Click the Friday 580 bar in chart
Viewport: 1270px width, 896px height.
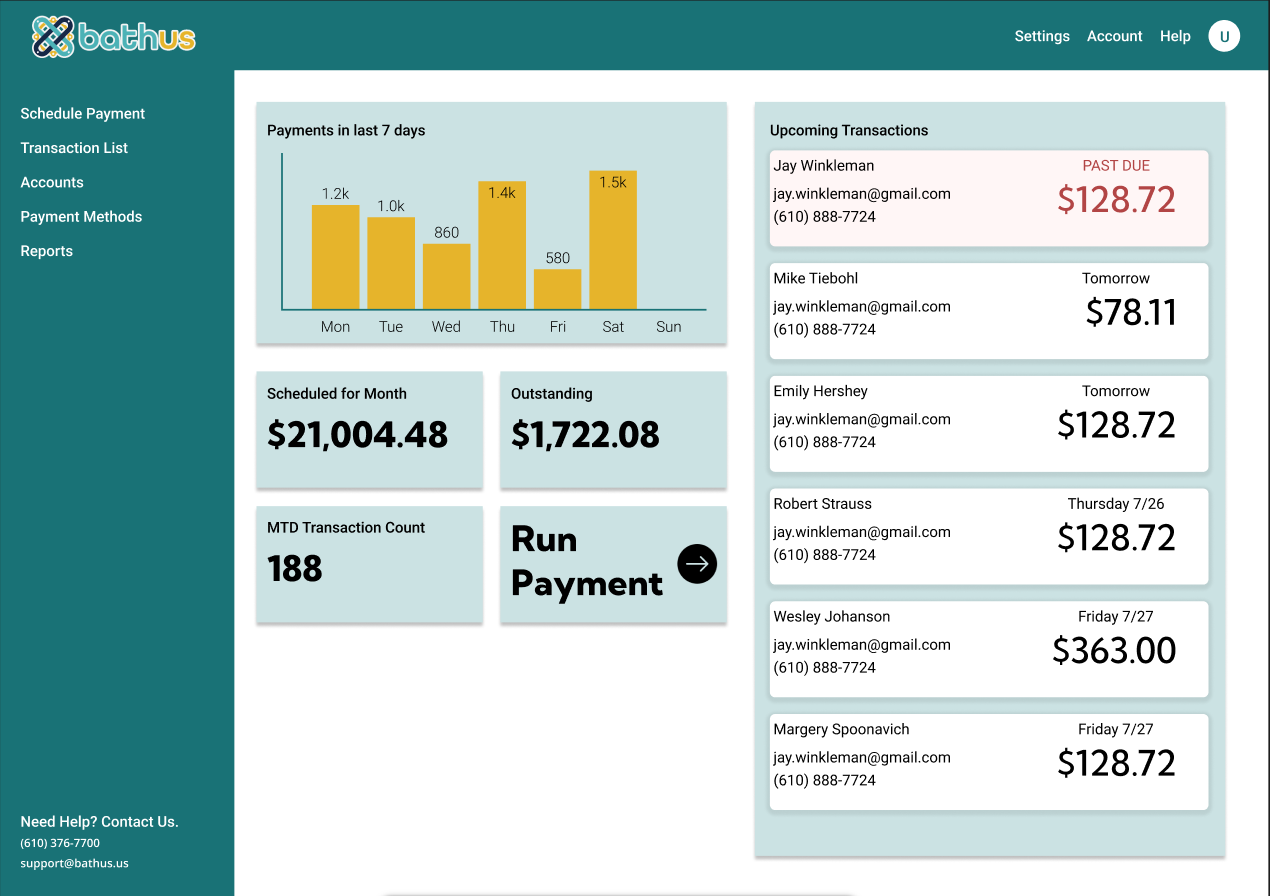(x=557, y=289)
